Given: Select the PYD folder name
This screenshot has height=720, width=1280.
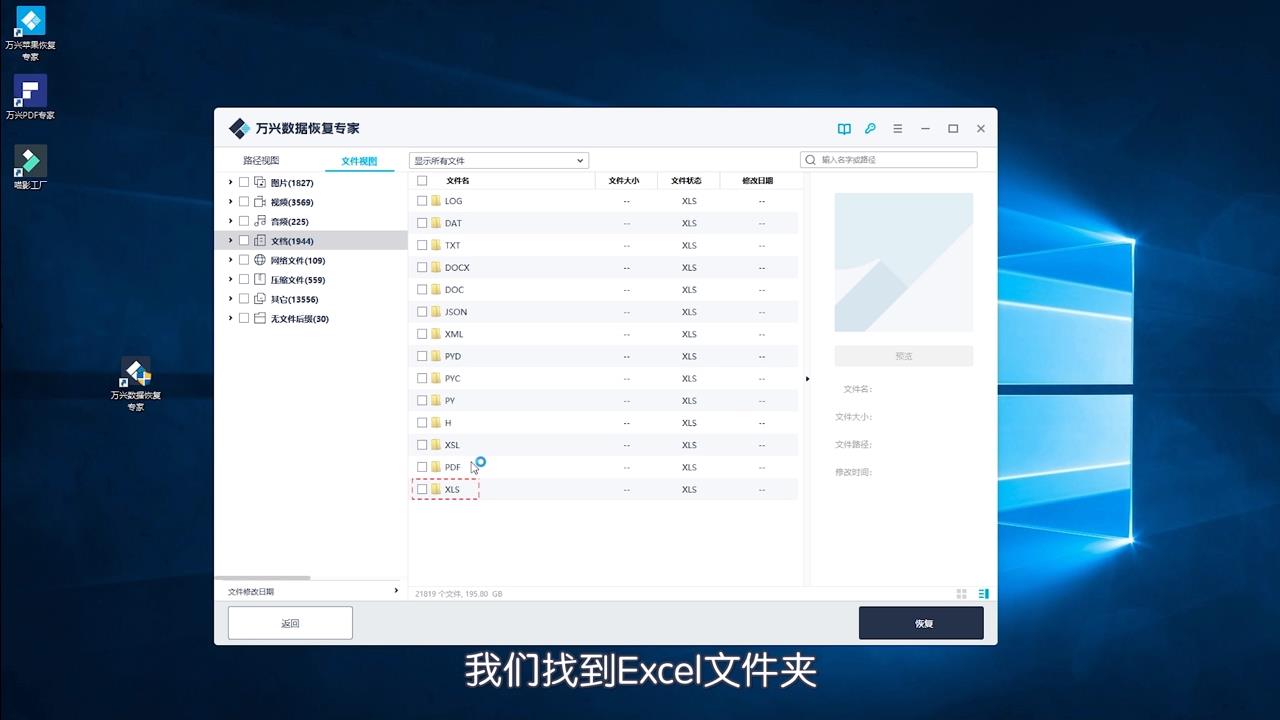Looking at the screenshot, I should [453, 356].
